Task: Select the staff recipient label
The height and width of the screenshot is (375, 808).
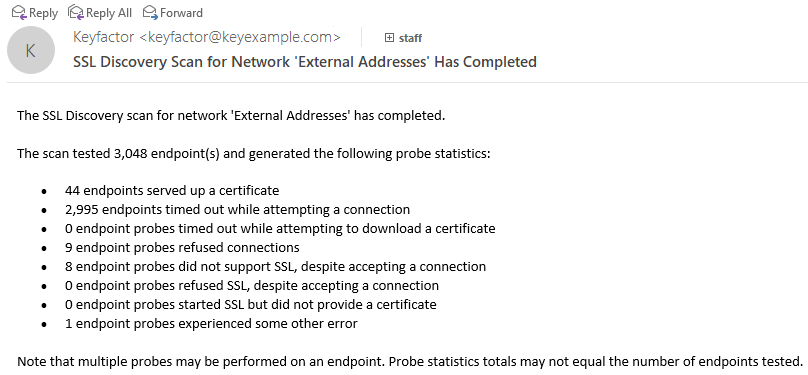Action: click(410, 38)
